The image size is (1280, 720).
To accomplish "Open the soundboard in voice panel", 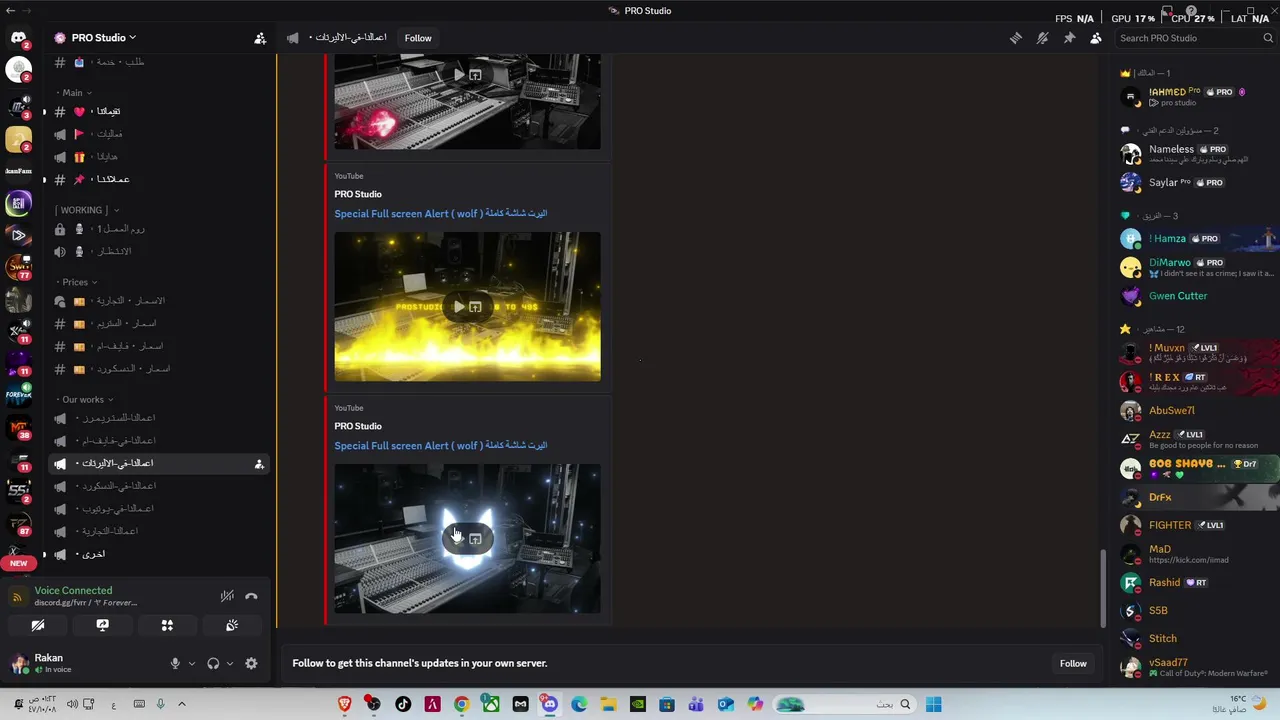I will (232, 625).
